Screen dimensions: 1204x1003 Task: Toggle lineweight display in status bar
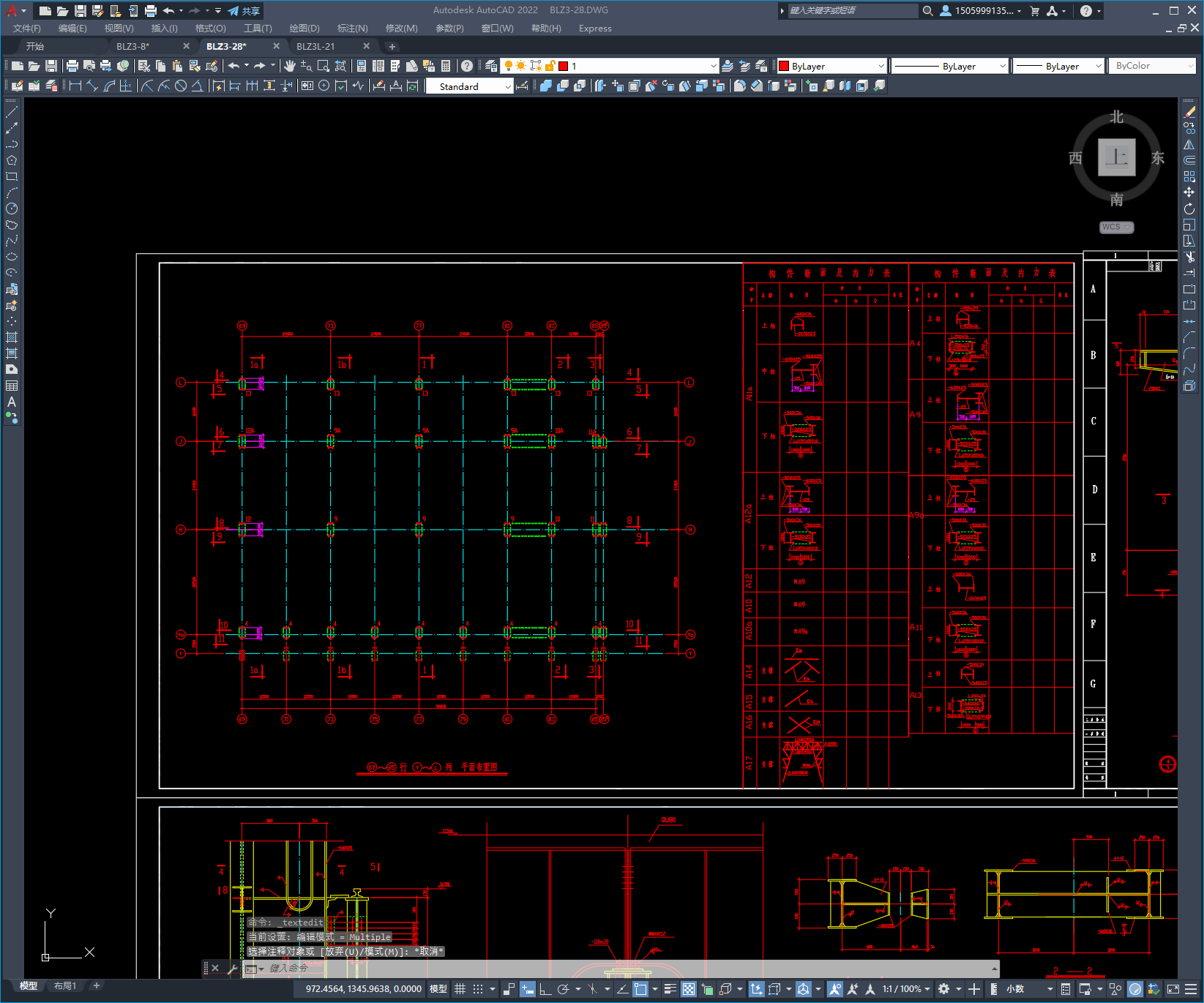[x=670, y=989]
